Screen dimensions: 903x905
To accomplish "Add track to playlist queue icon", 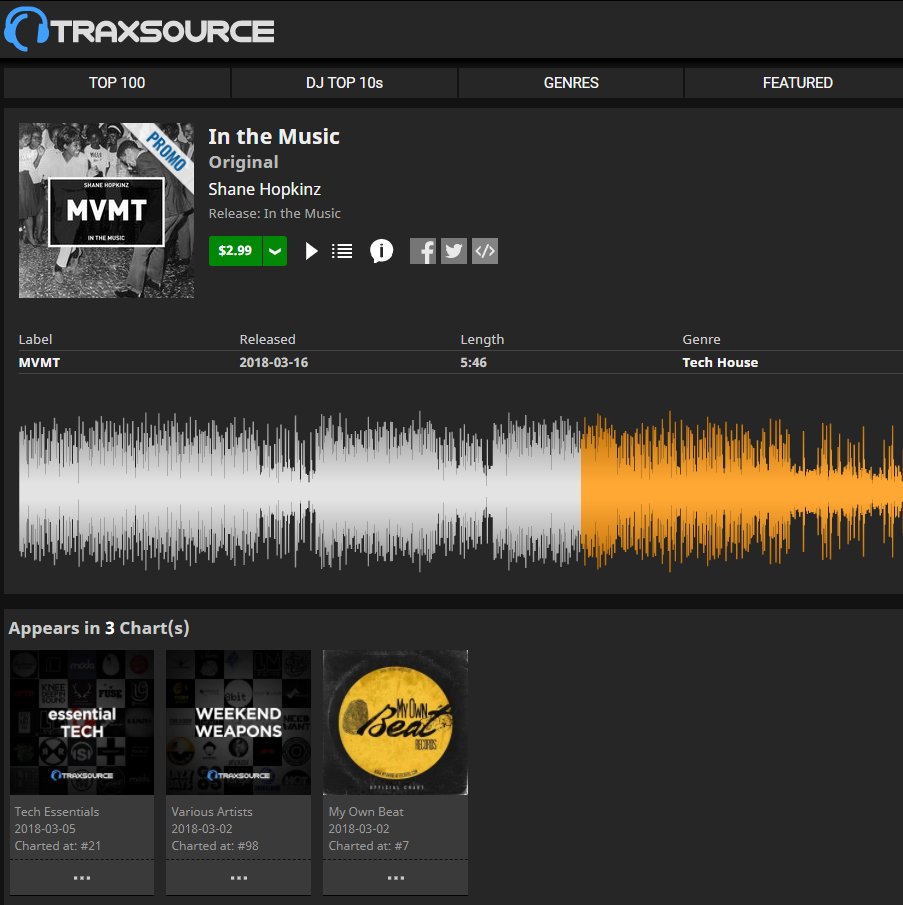I will [342, 251].
